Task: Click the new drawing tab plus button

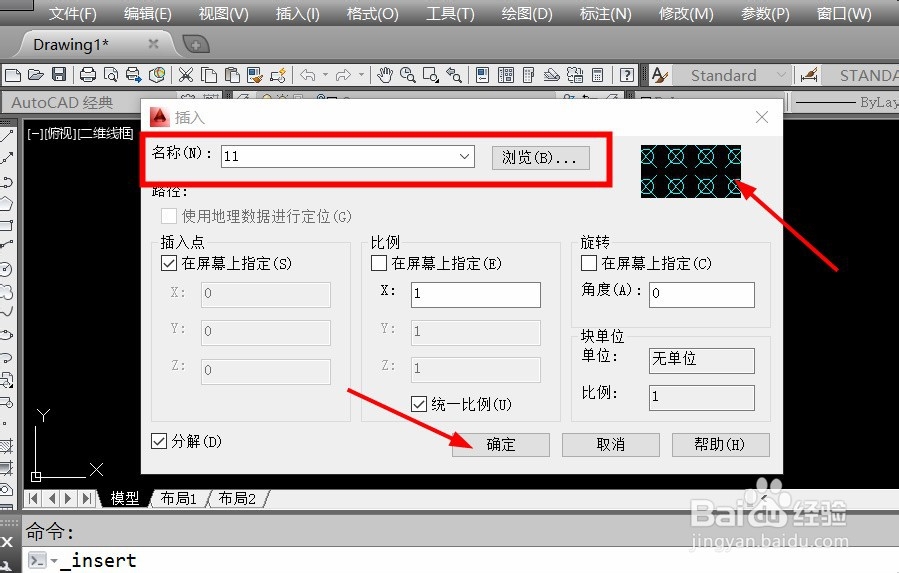Action: pyautogui.click(x=196, y=44)
